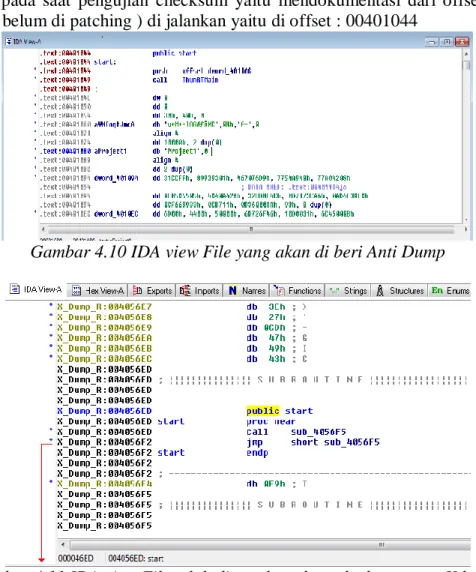
Task: Click the 'proc near' line
Action: click(271, 421)
